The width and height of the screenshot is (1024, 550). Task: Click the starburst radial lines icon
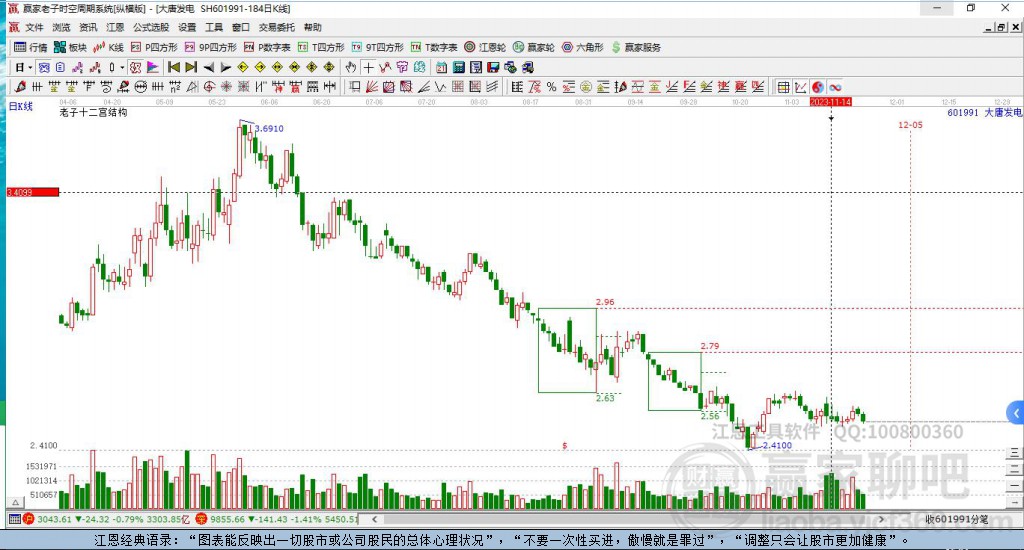click(x=227, y=87)
